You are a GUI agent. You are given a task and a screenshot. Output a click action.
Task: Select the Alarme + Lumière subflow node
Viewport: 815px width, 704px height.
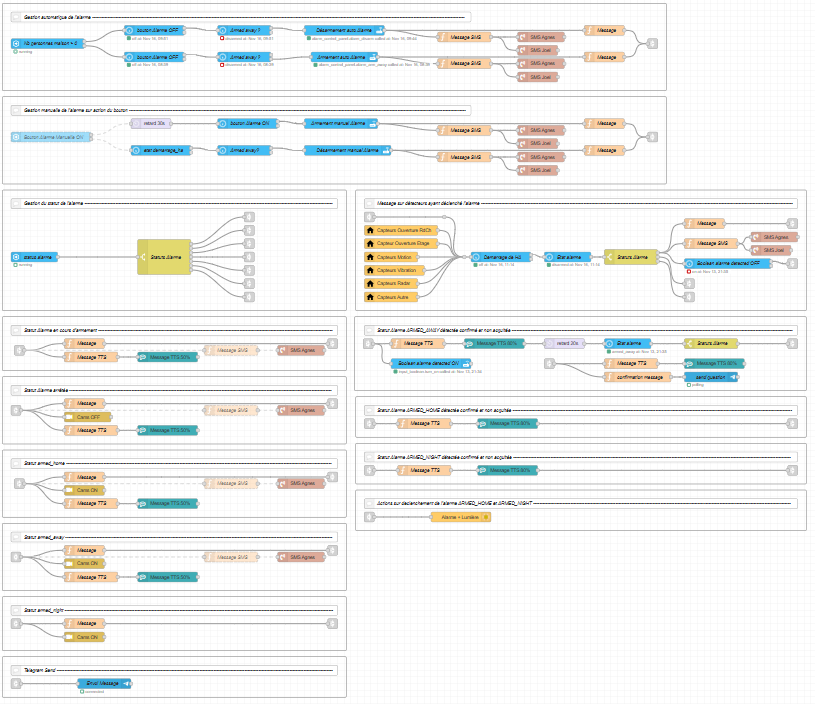pyautogui.click(x=460, y=517)
